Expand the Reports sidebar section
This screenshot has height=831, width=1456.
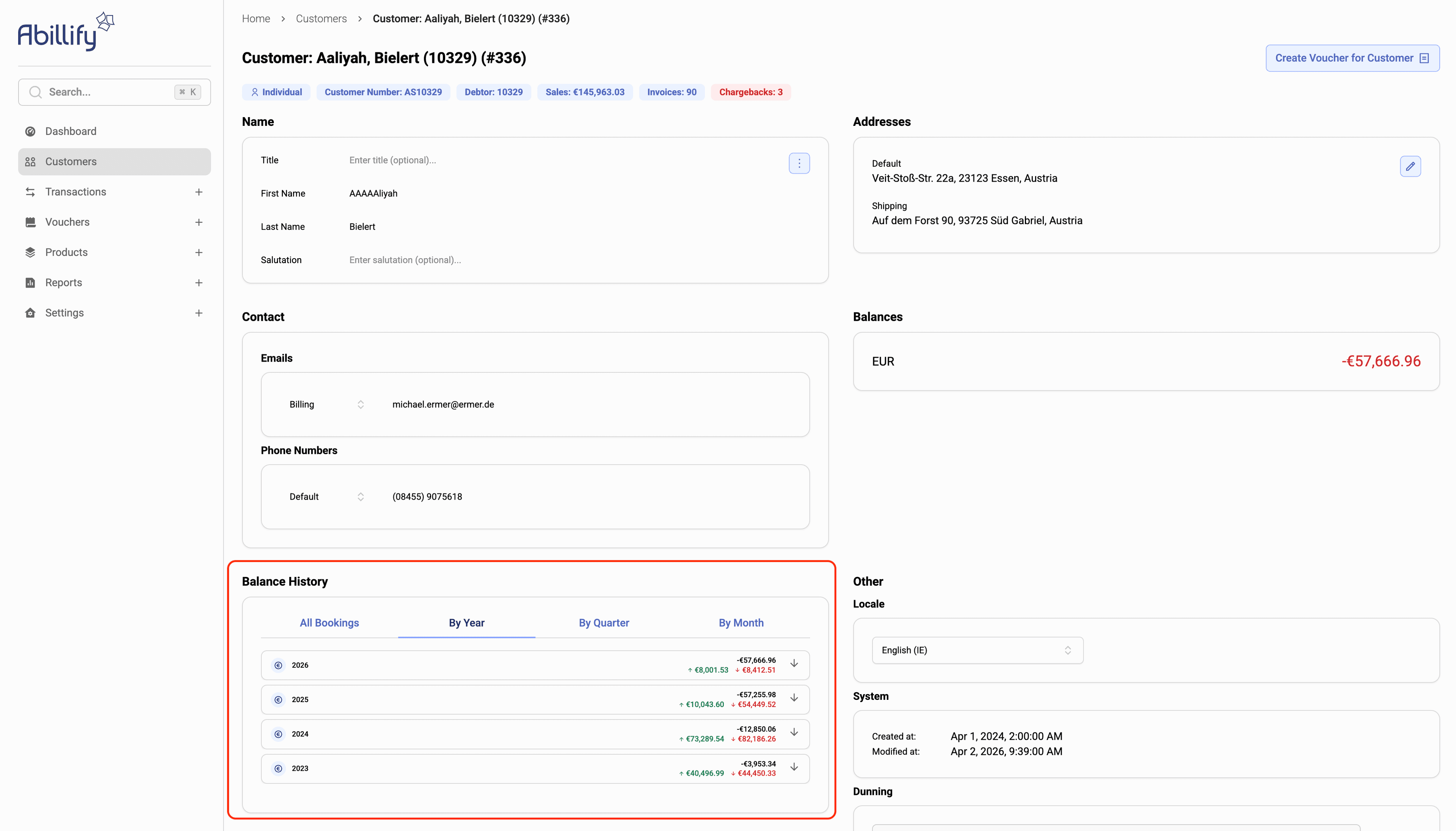point(199,282)
